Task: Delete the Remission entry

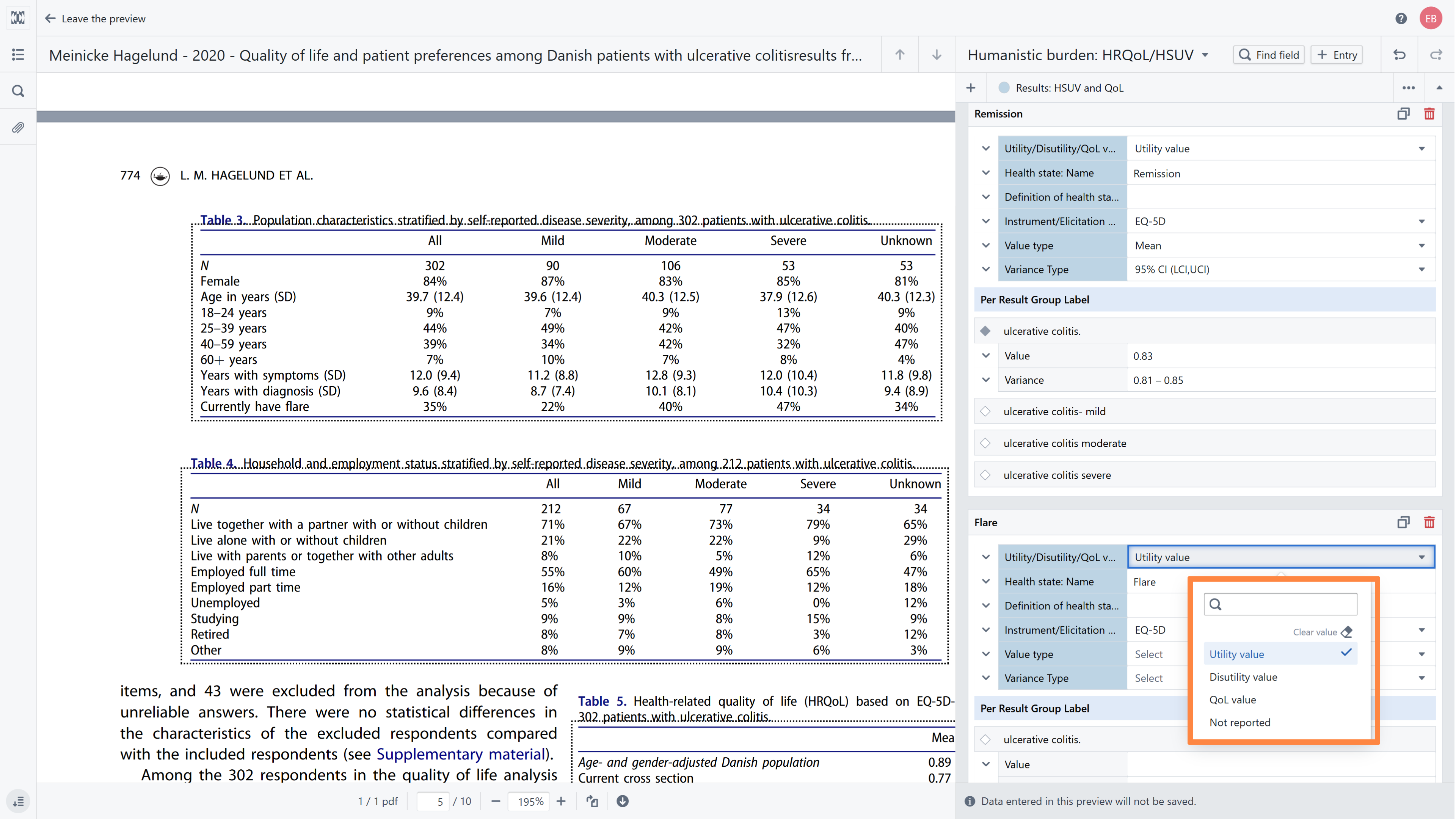Action: click(1429, 114)
